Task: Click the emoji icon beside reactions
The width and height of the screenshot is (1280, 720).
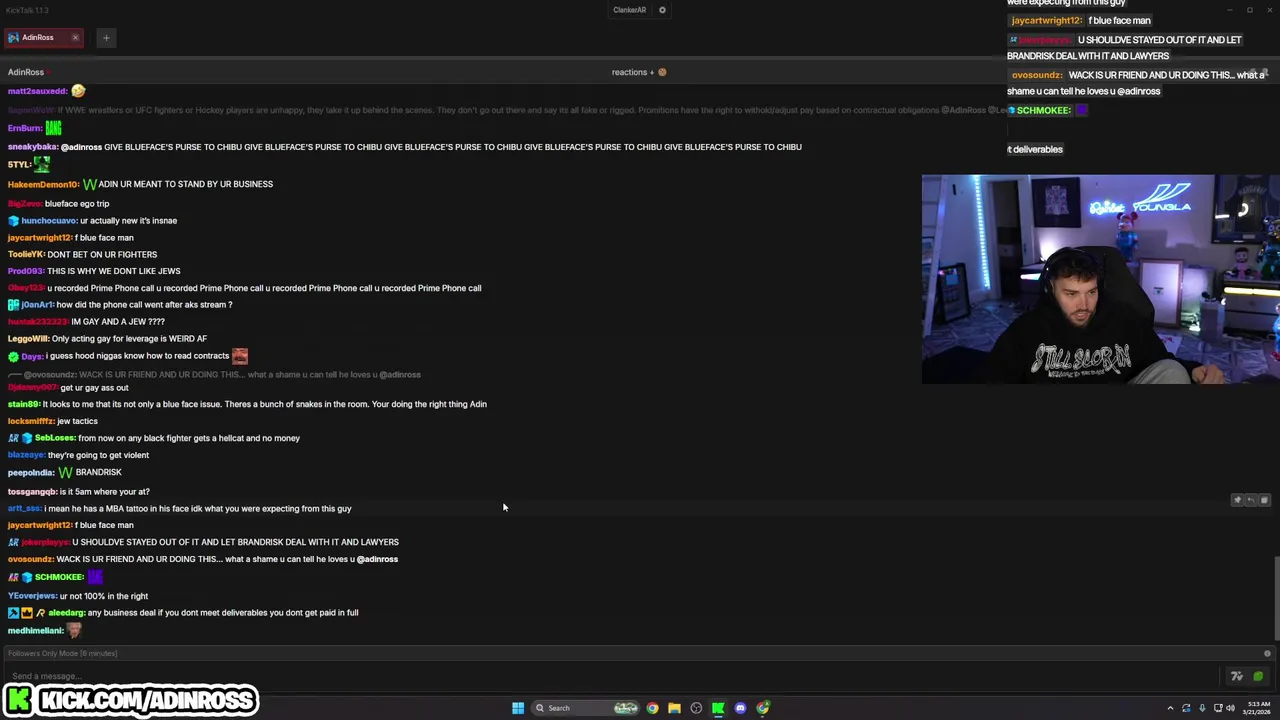Action: tap(662, 72)
